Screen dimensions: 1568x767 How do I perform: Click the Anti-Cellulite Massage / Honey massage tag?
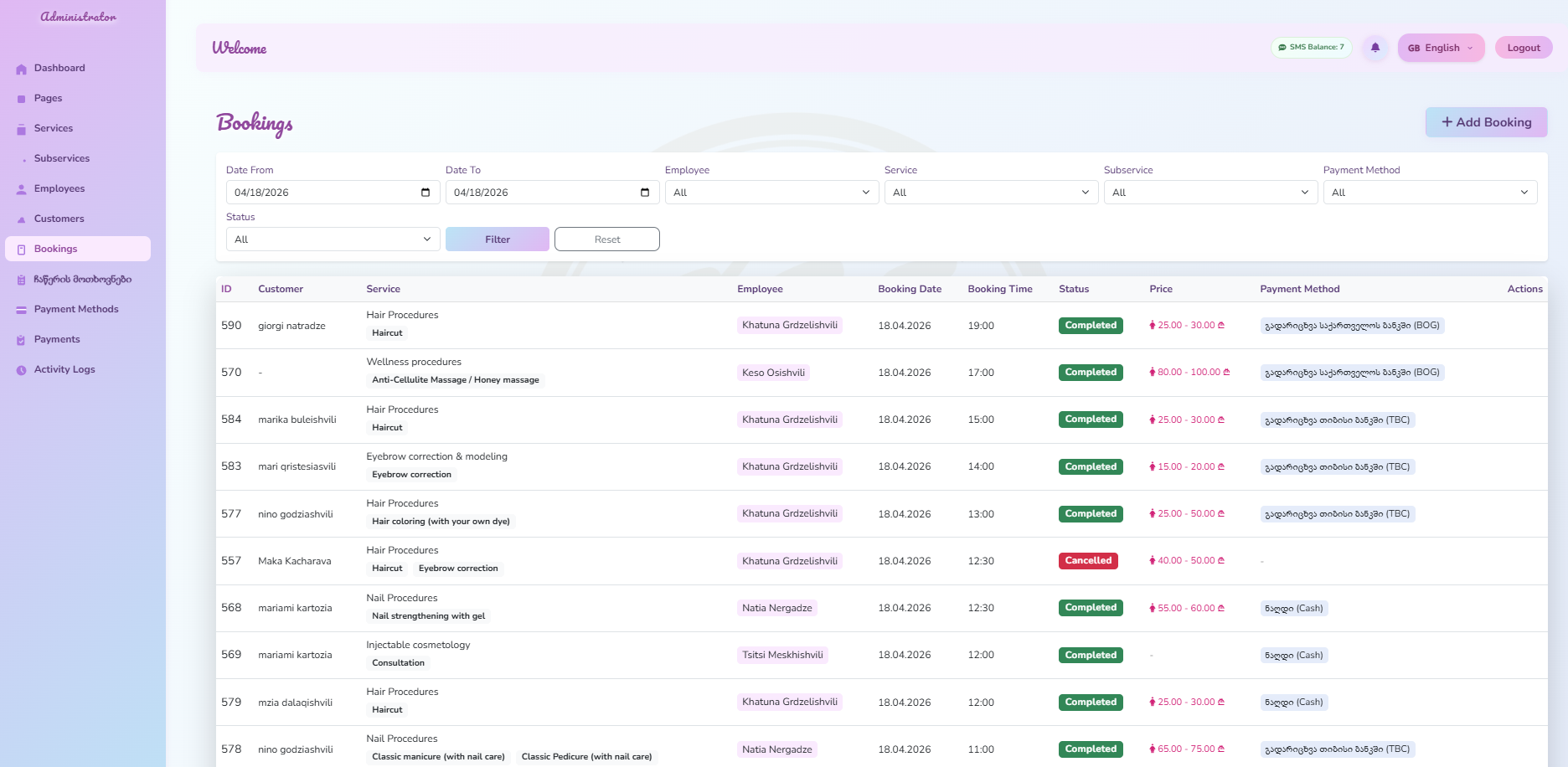click(456, 380)
